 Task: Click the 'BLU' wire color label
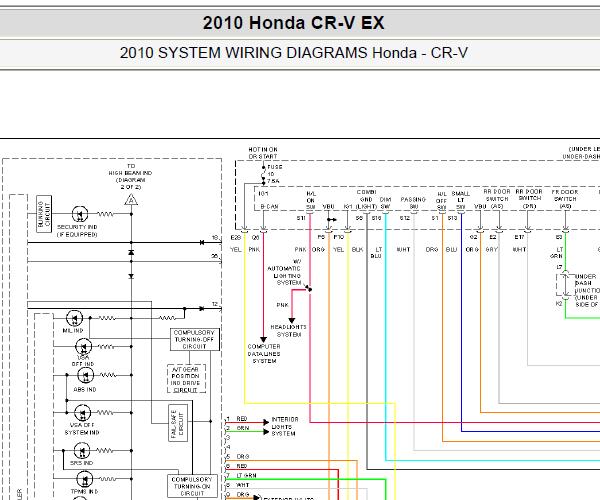point(452,249)
